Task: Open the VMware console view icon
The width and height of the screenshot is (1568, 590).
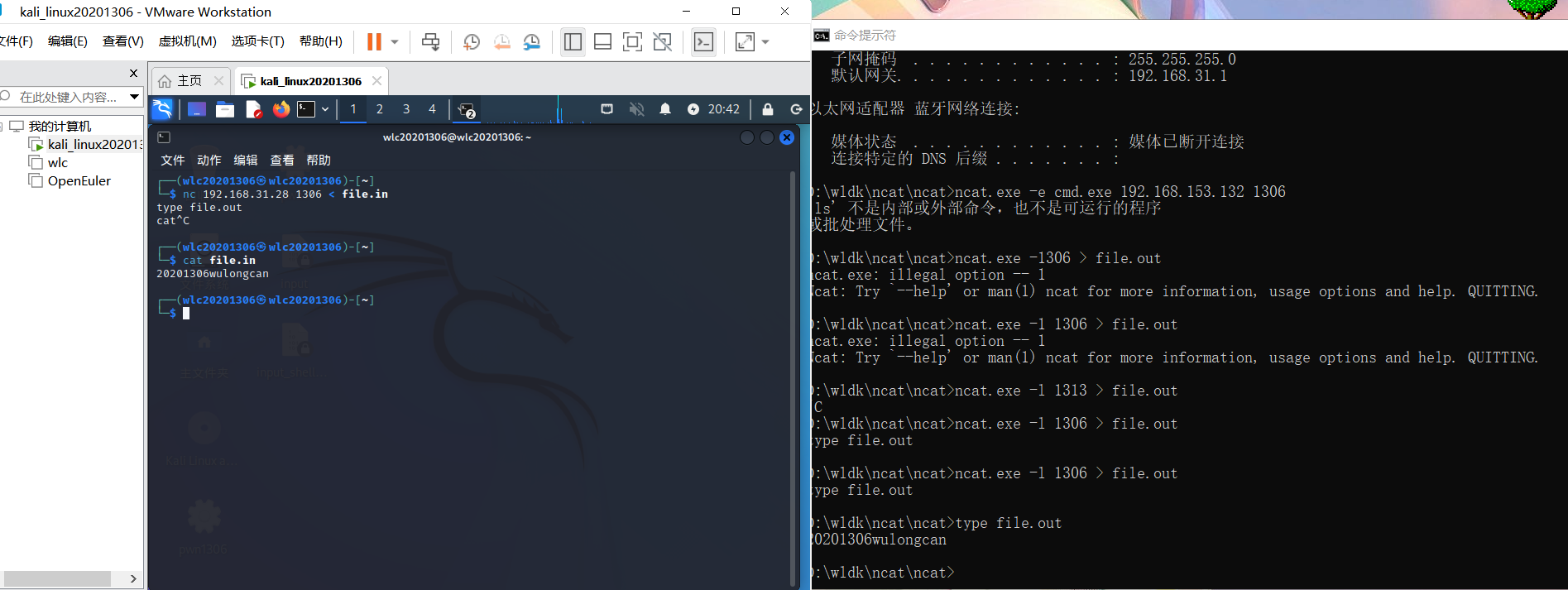Action: click(x=703, y=41)
